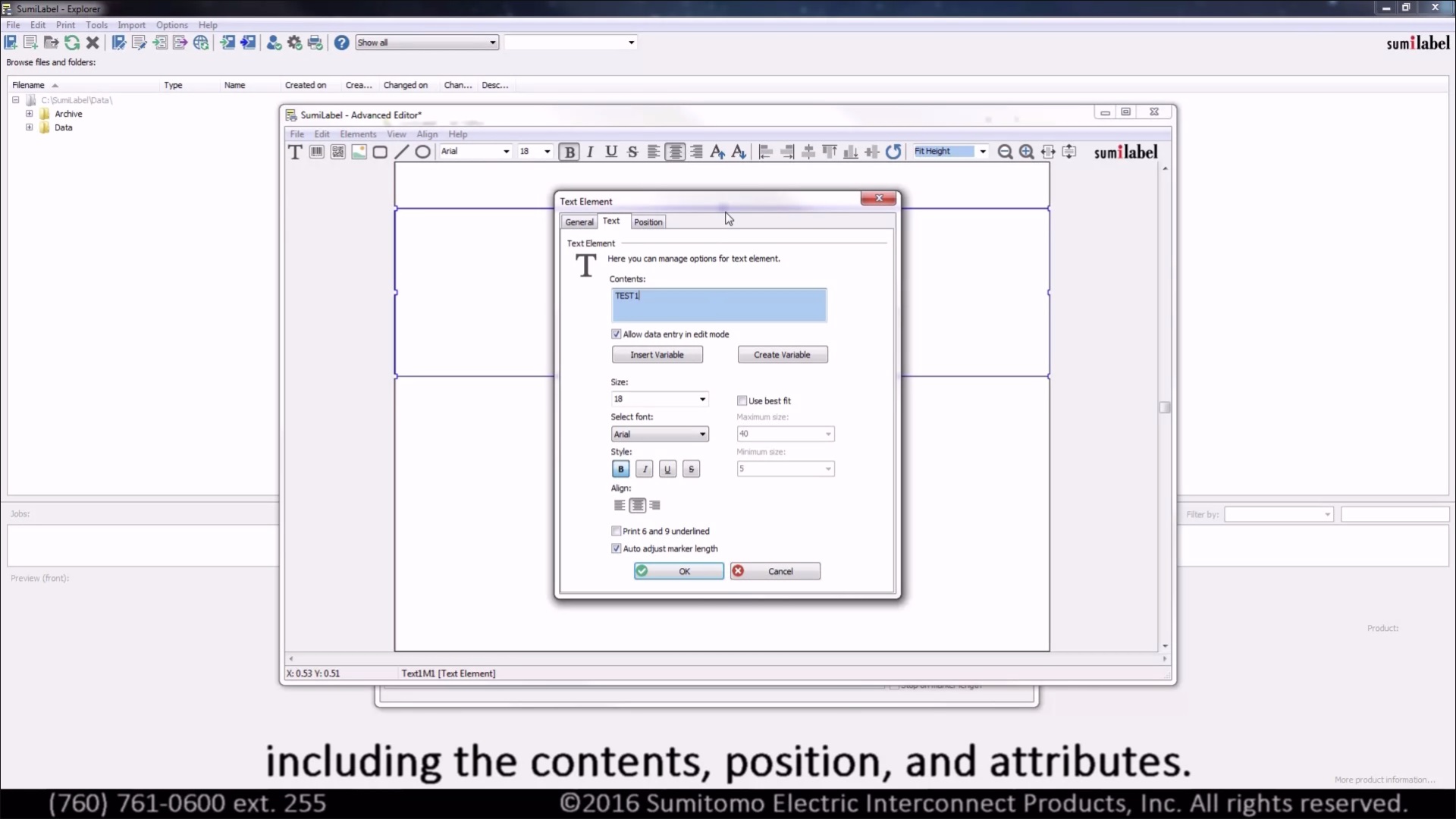
Task: Select the Barcode element tool
Action: pyautogui.click(x=316, y=152)
